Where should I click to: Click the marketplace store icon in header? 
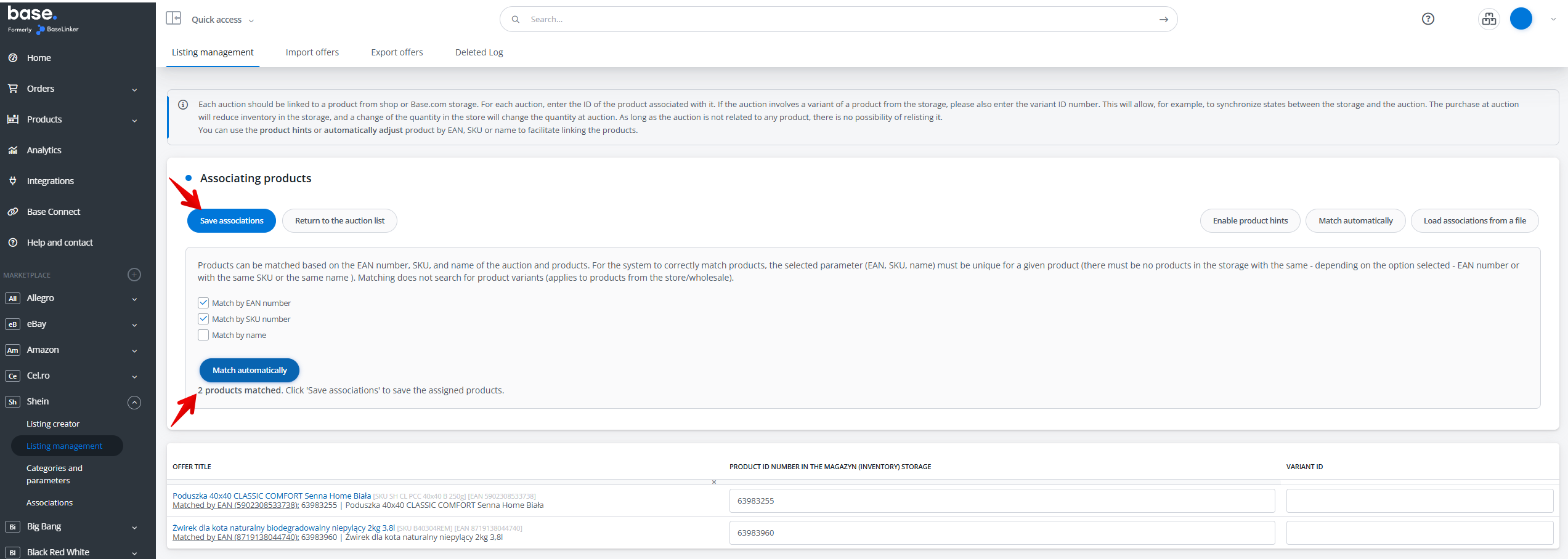(x=1489, y=19)
